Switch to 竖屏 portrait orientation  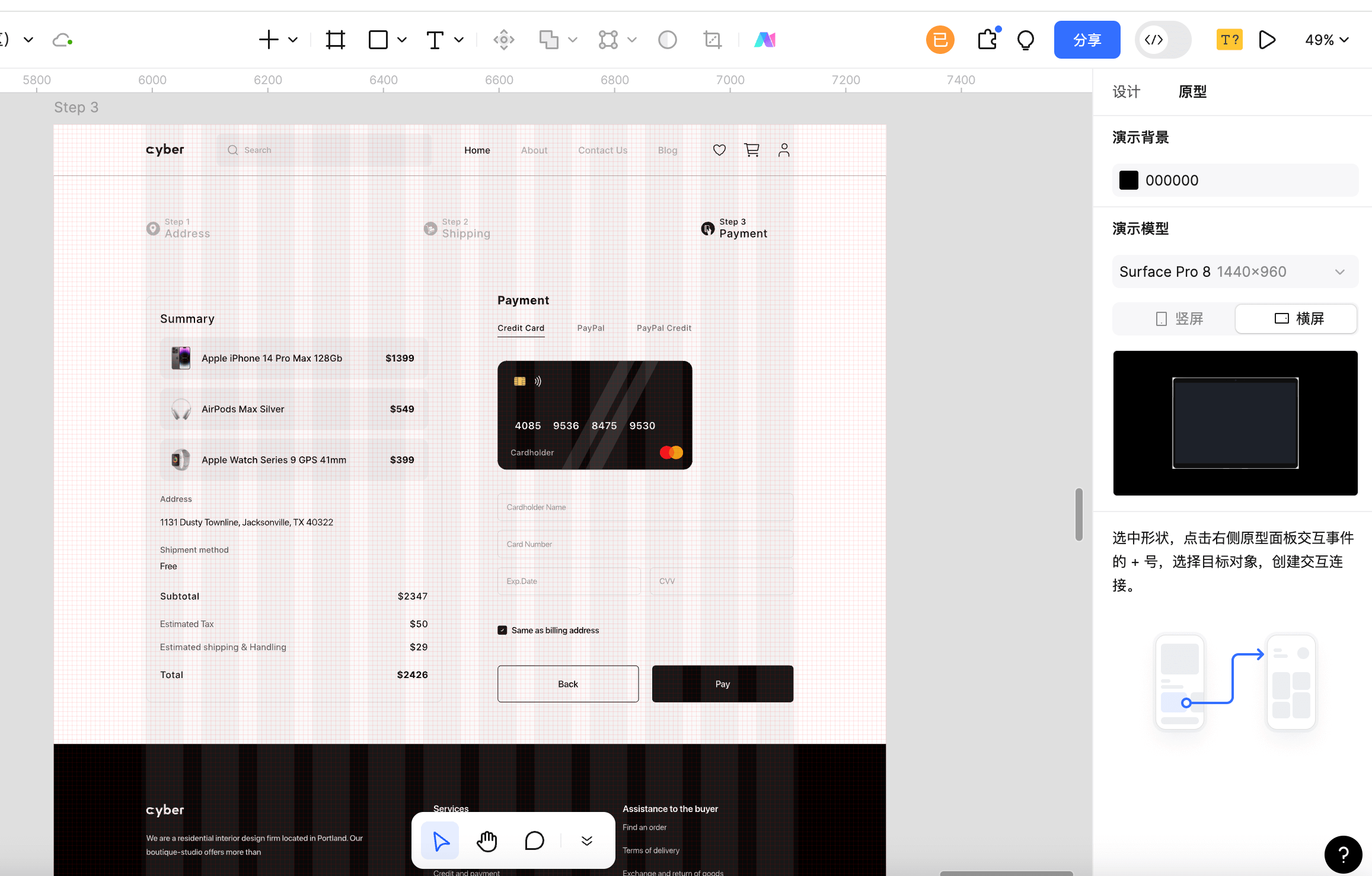pyautogui.click(x=1179, y=319)
